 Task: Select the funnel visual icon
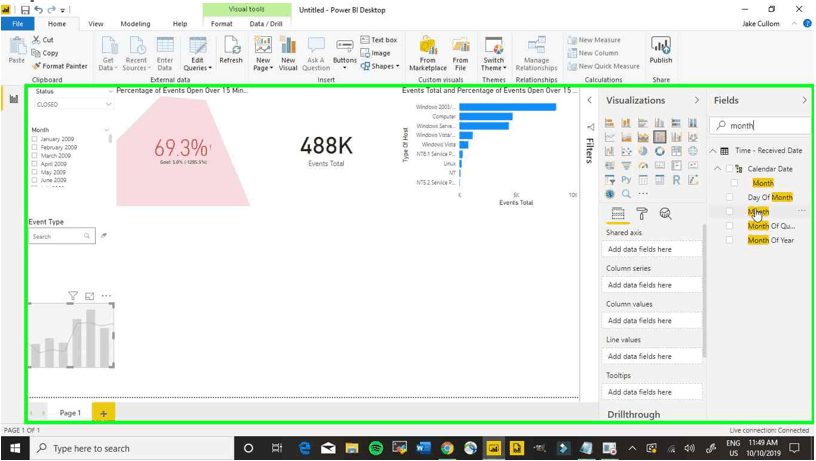626,165
